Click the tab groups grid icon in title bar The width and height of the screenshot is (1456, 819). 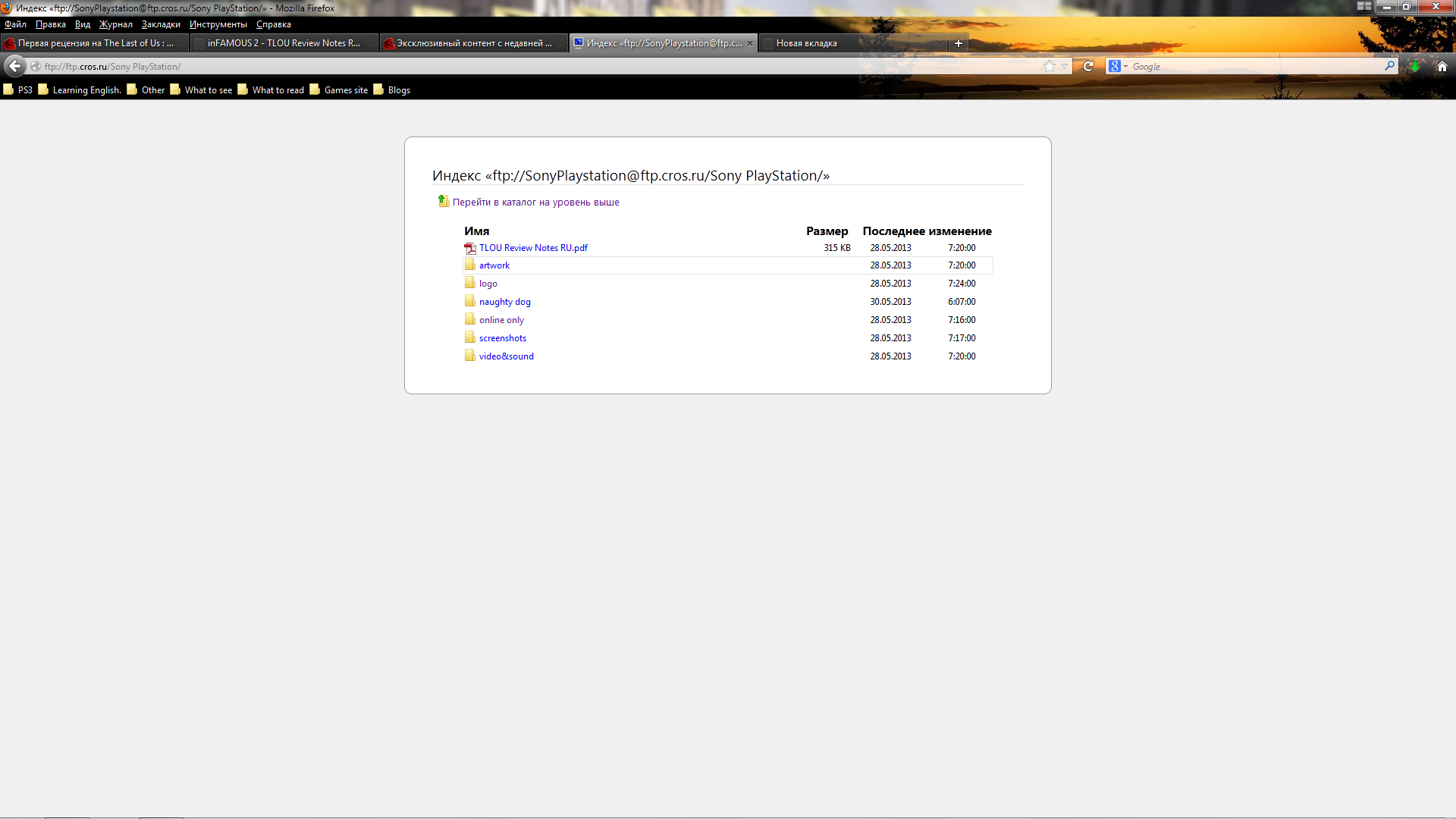[x=1364, y=6]
